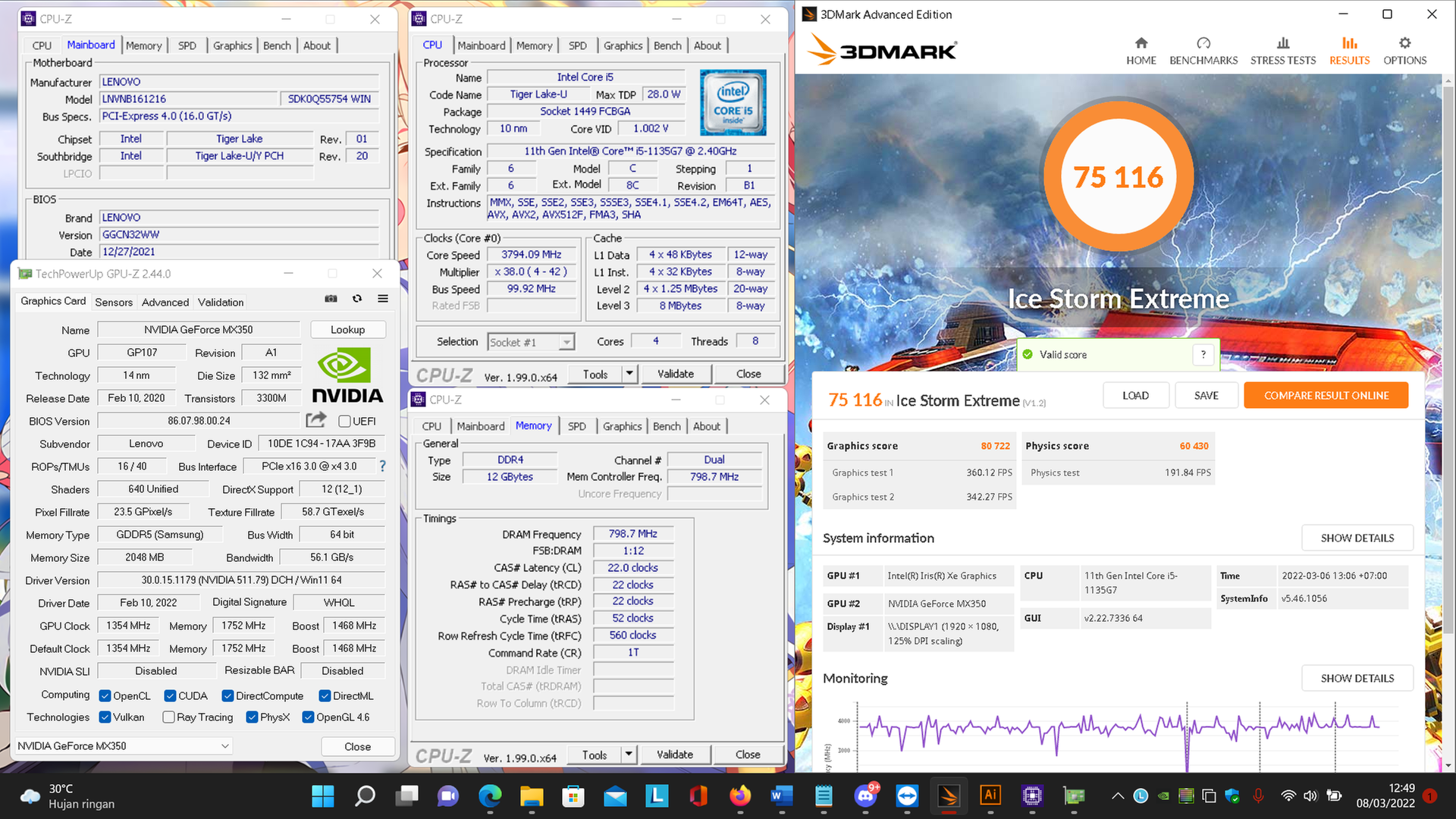This screenshot has width=1456, height=819.
Task: Open Task View on taskbar
Action: click(x=407, y=795)
